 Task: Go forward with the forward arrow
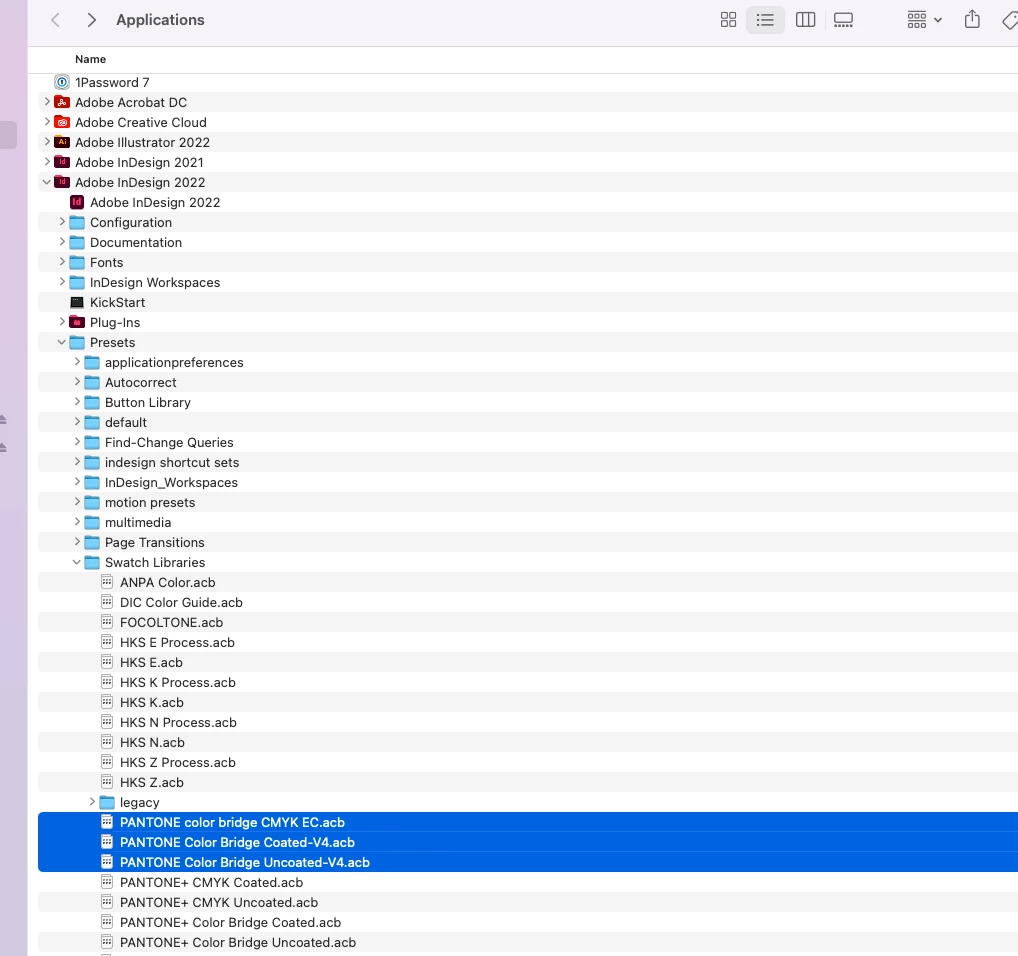92,20
